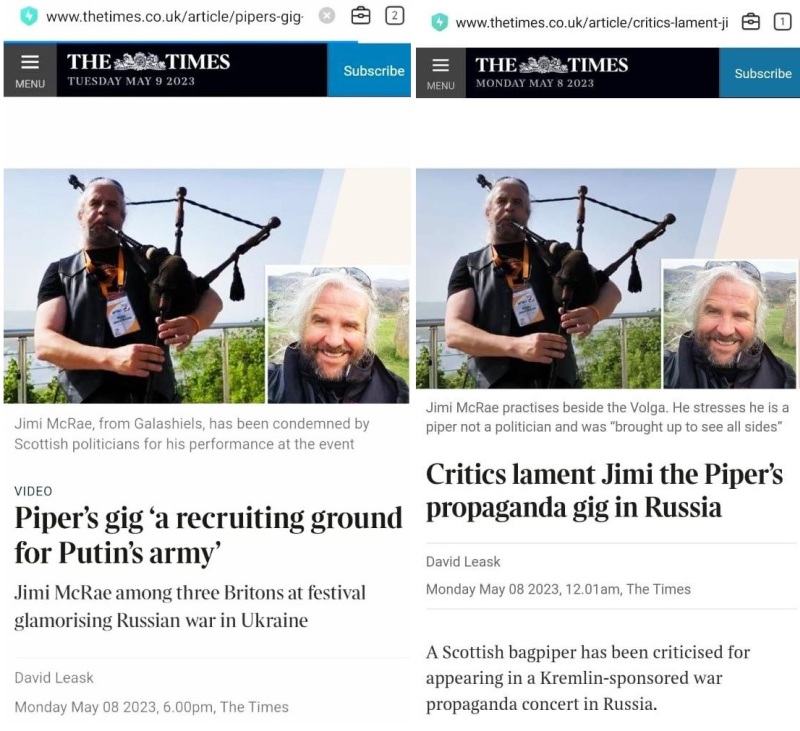Edit the critics-lament URL address field

pos(592,22)
